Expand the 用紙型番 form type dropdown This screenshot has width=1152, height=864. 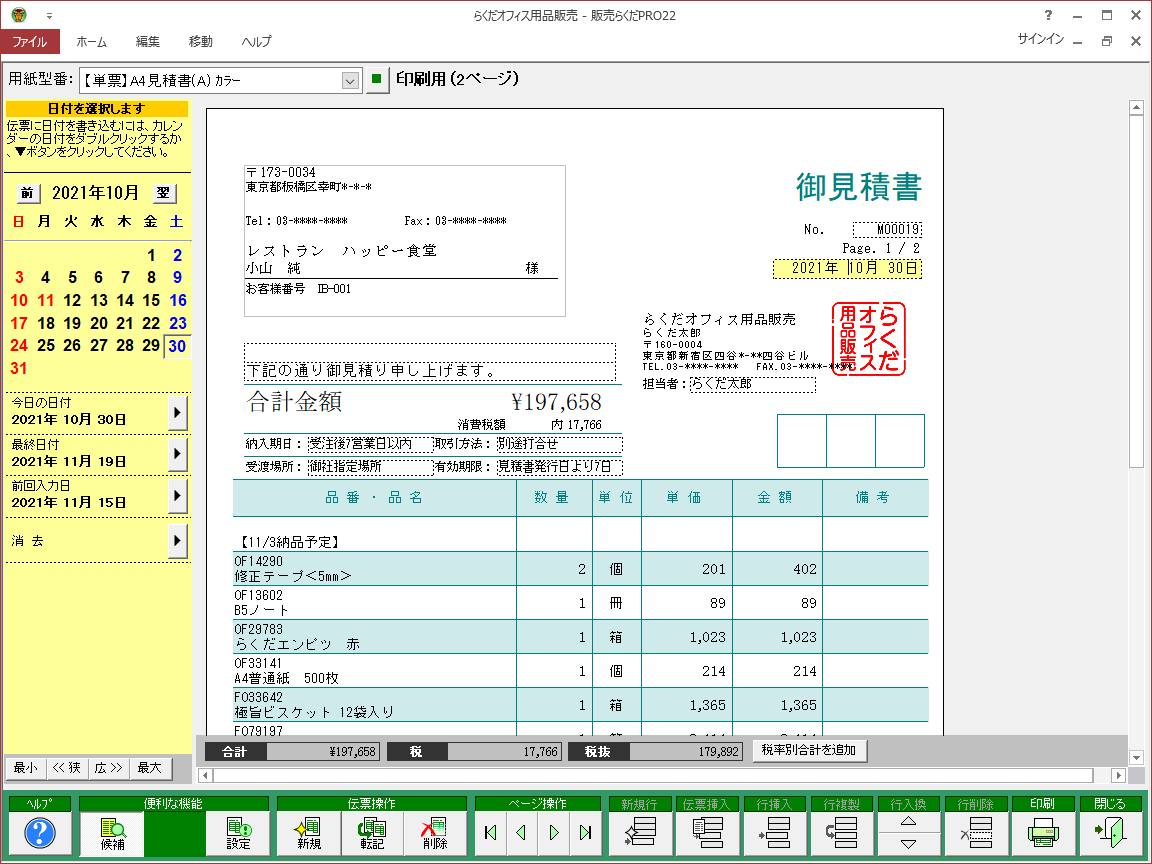click(350, 80)
